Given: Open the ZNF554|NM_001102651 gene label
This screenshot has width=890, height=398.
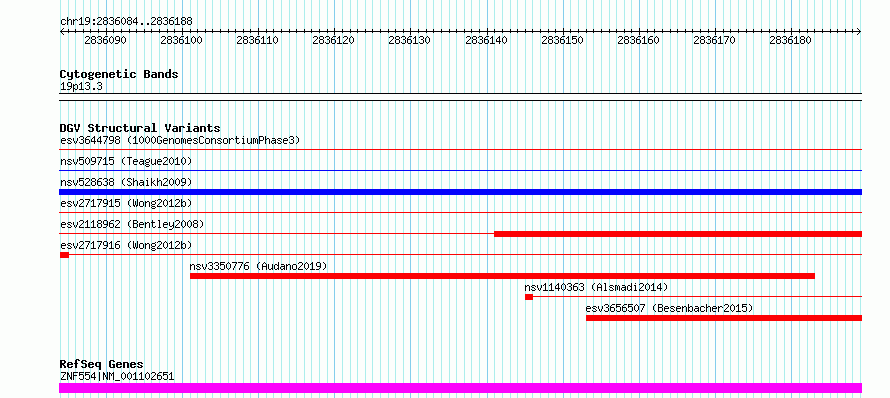Looking at the screenshot, I should pos(117,376).
